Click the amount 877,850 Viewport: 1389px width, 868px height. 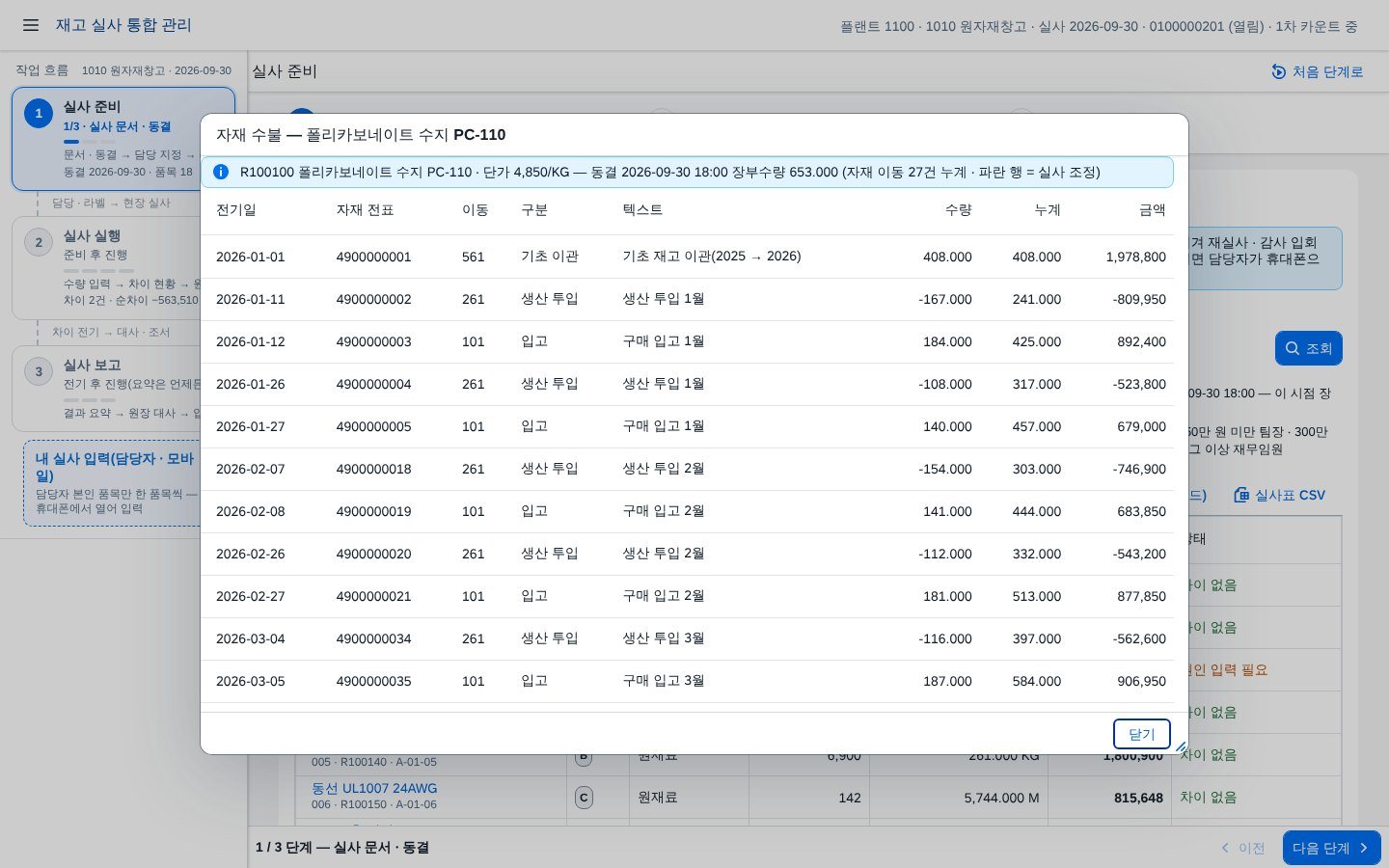[1142, 596]
